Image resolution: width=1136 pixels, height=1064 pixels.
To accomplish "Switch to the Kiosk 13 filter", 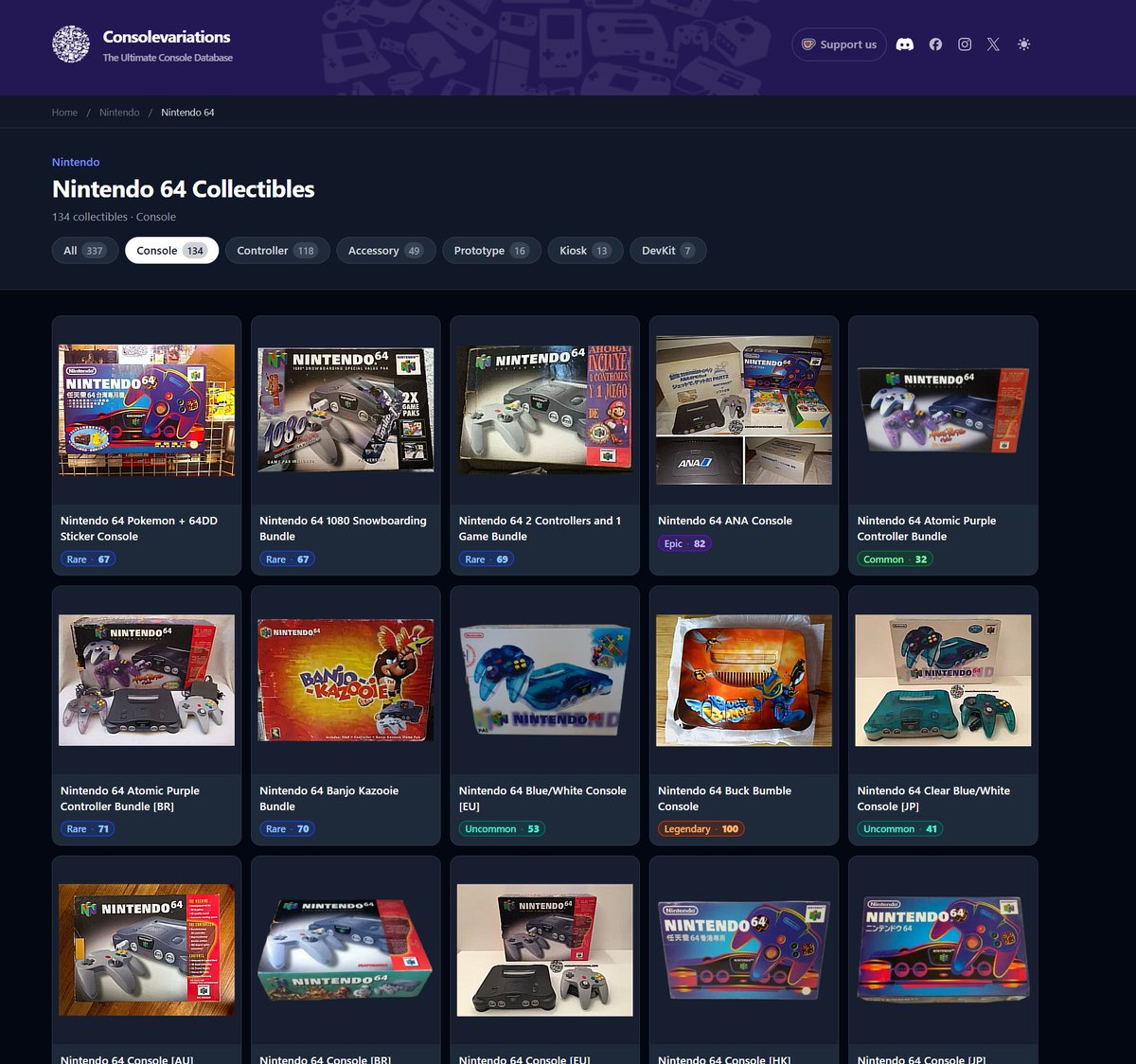I will 585,251.
